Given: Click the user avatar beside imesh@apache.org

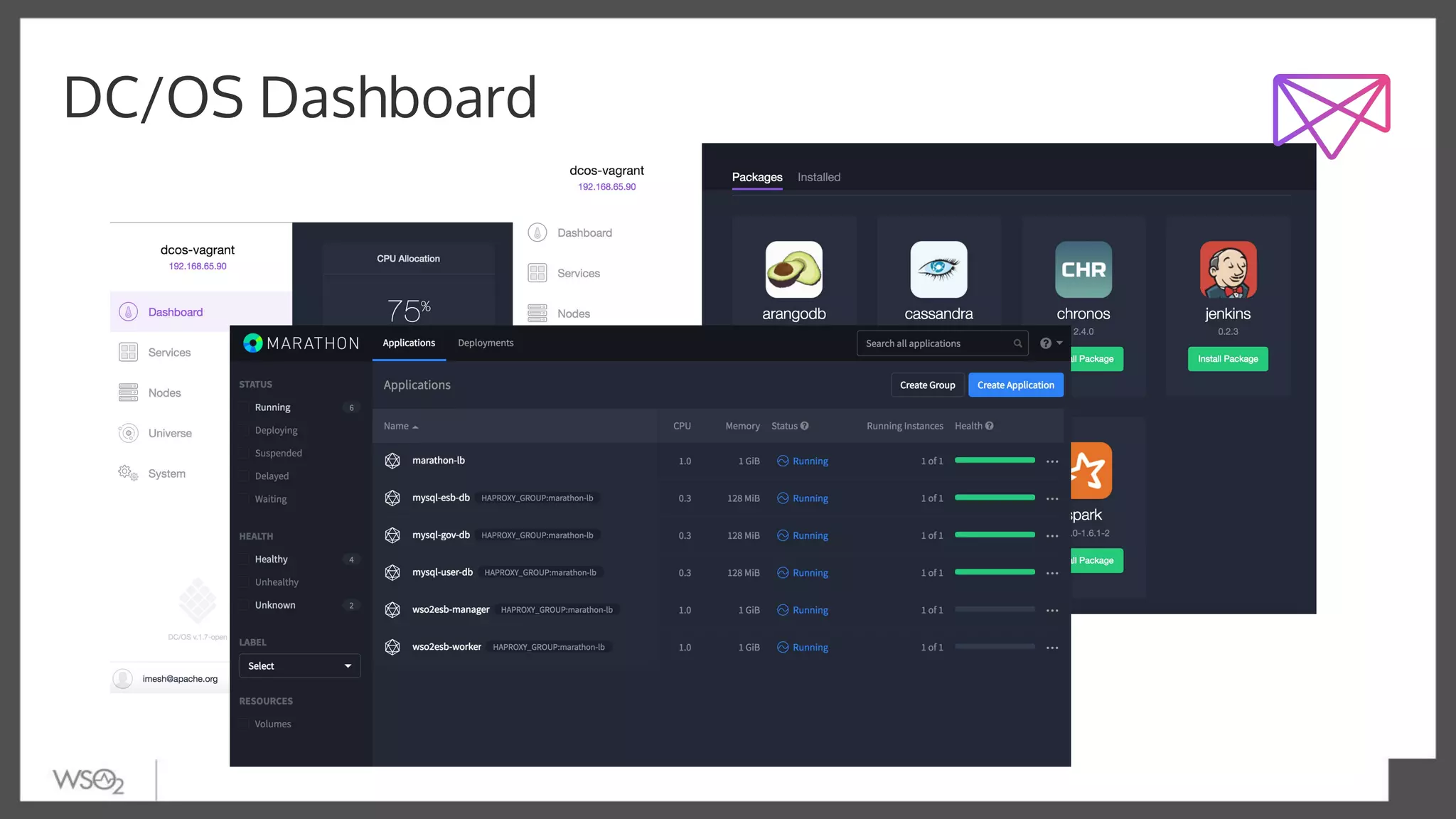Looking at the screenshot, I should 123,679.
